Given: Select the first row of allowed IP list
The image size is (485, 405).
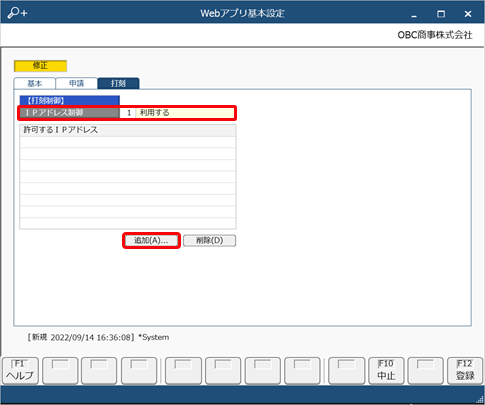Looking at the screenshot, I should click(x=128, y=142).
